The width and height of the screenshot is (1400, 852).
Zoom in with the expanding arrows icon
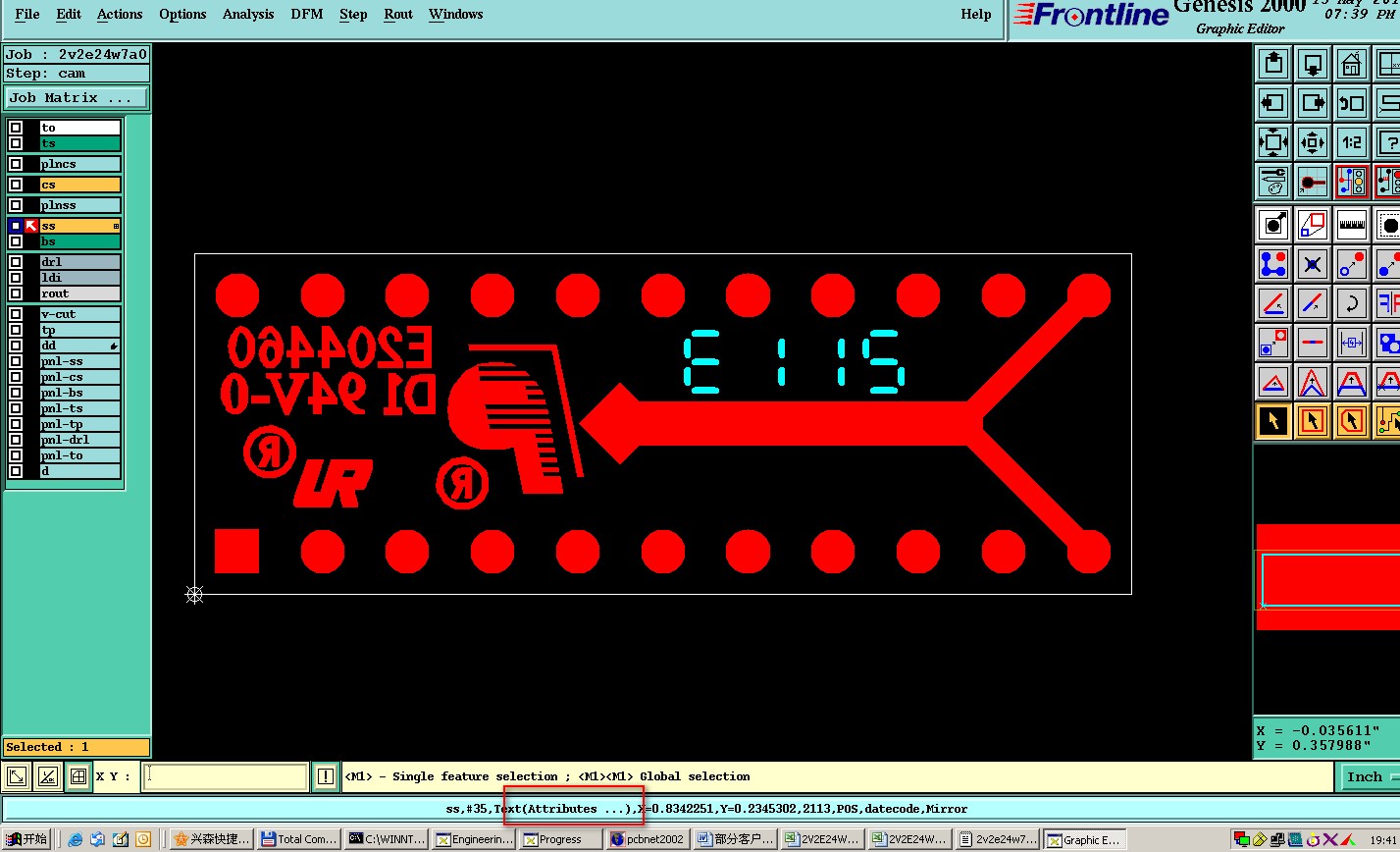[x=1273, y=141]
